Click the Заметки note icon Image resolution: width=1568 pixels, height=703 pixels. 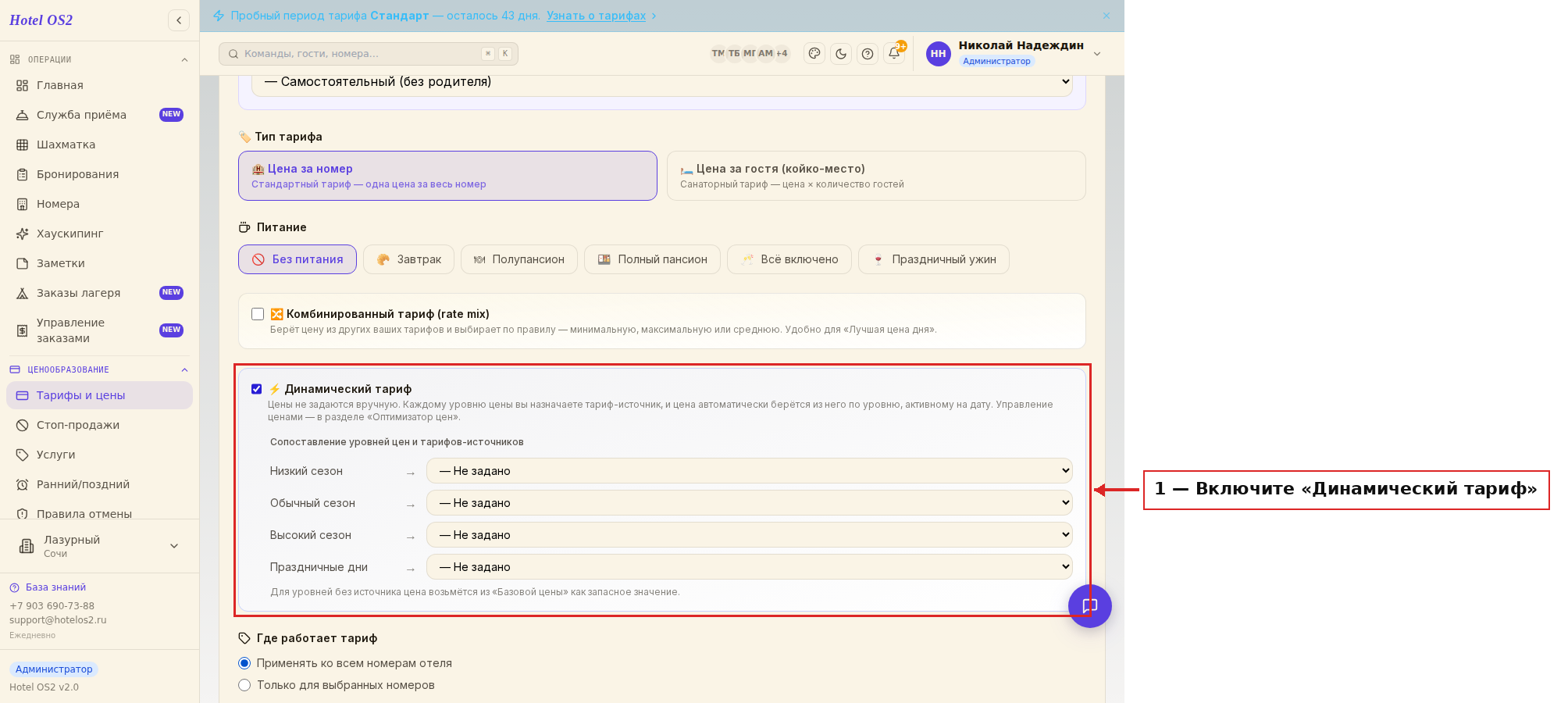tap(23, 263)
